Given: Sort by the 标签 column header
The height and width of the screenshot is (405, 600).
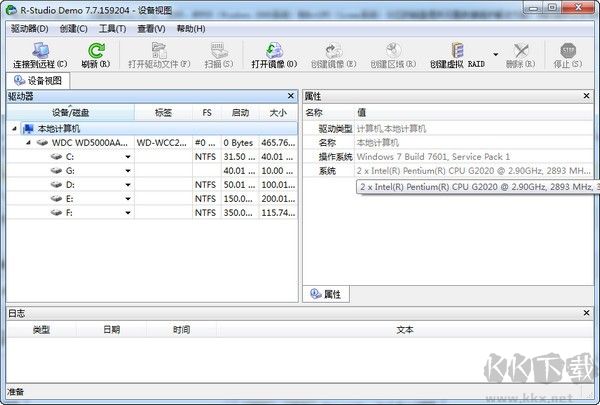Looking at the screenshot, I should (163, 113).
